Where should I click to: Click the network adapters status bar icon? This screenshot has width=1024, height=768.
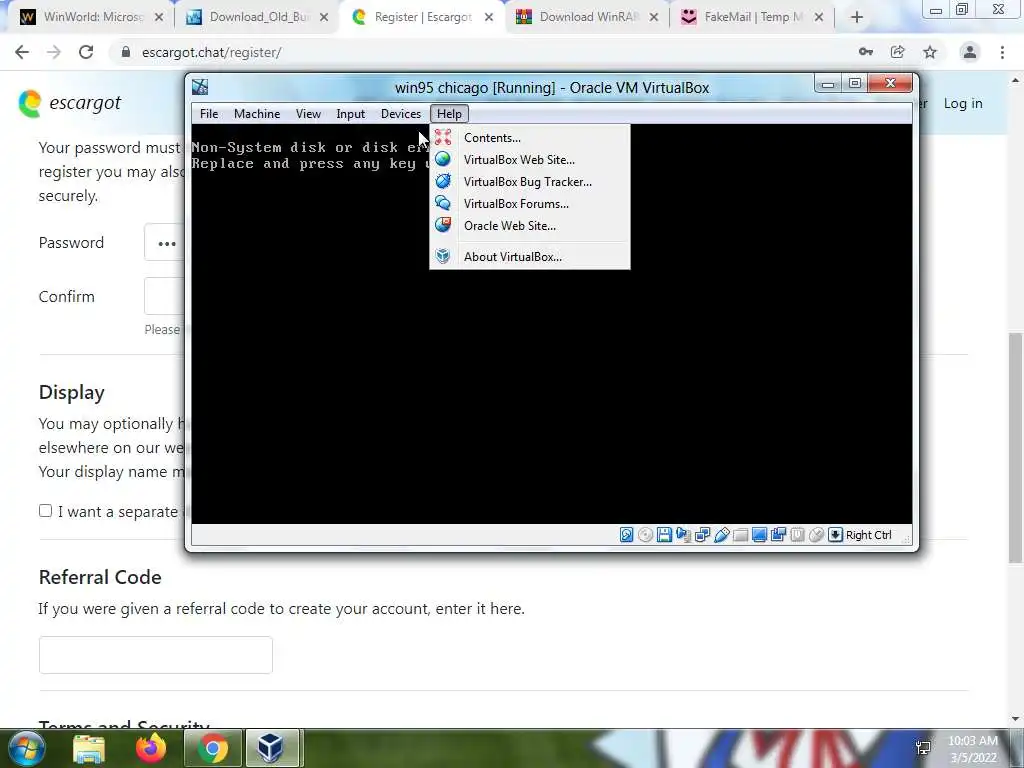pyautogui.click(x=702, y=535)
